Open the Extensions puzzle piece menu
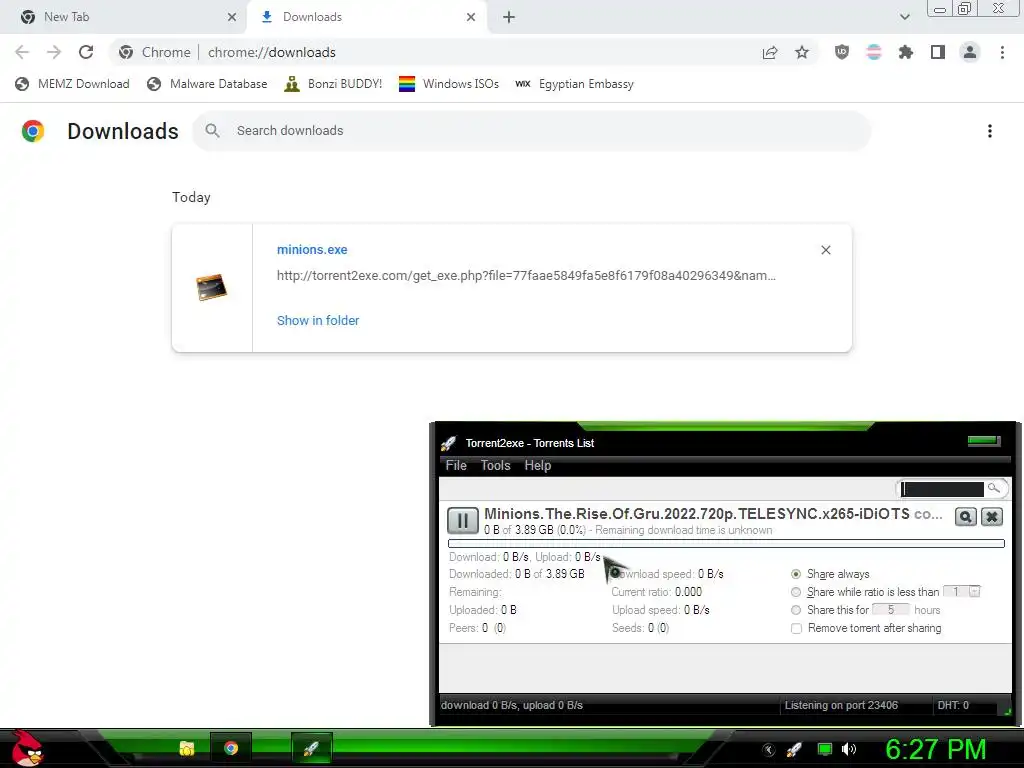The width and height of the screenshot is (1024, 768). 906,52
